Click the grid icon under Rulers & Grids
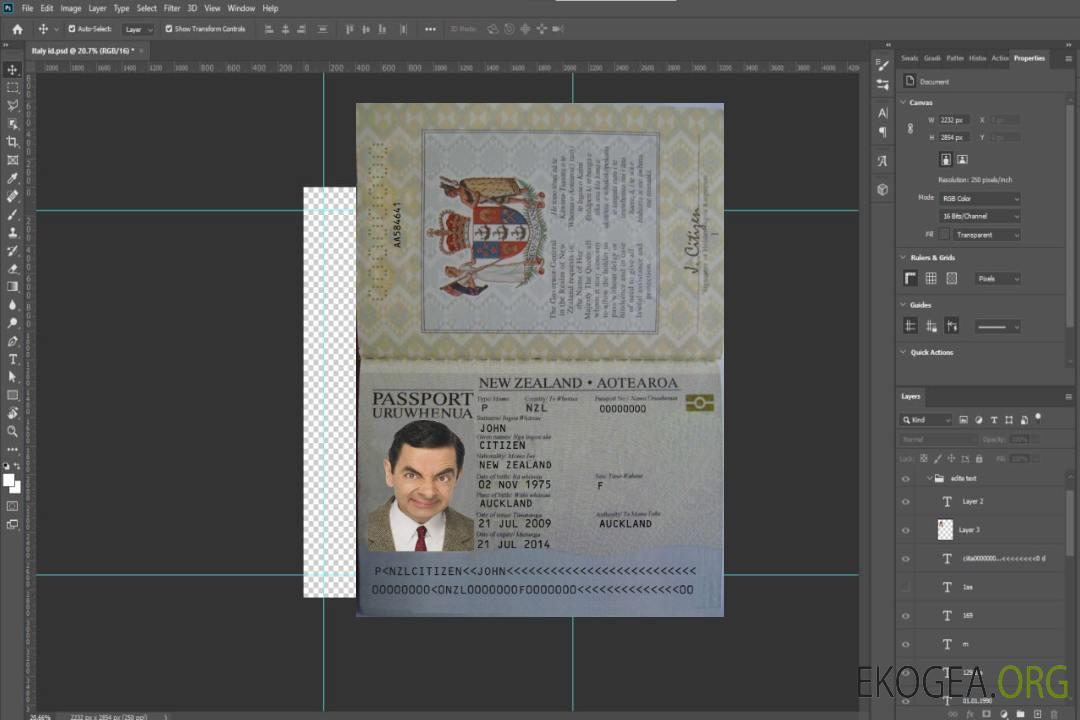Image resolution: width=1080 pixels, height=720 pixels. [x=931, y=278]
